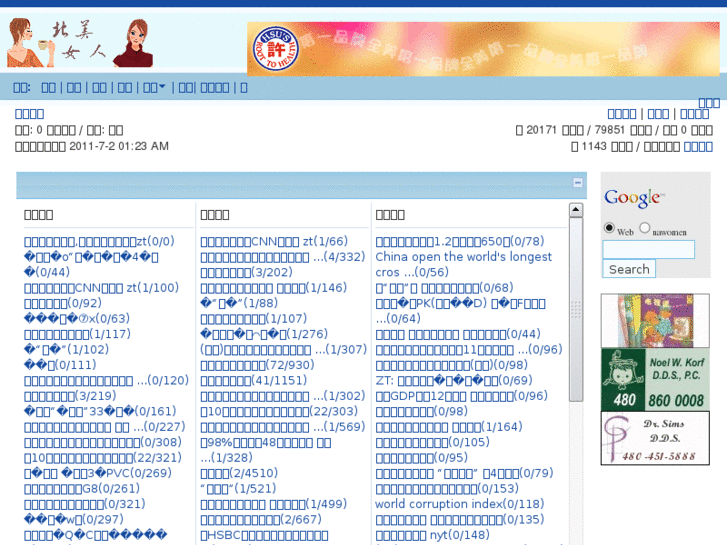Open the link with count (2/667)
Image resolution: width=727 pixels, height=545 pixels.
(x=261, y=519)
